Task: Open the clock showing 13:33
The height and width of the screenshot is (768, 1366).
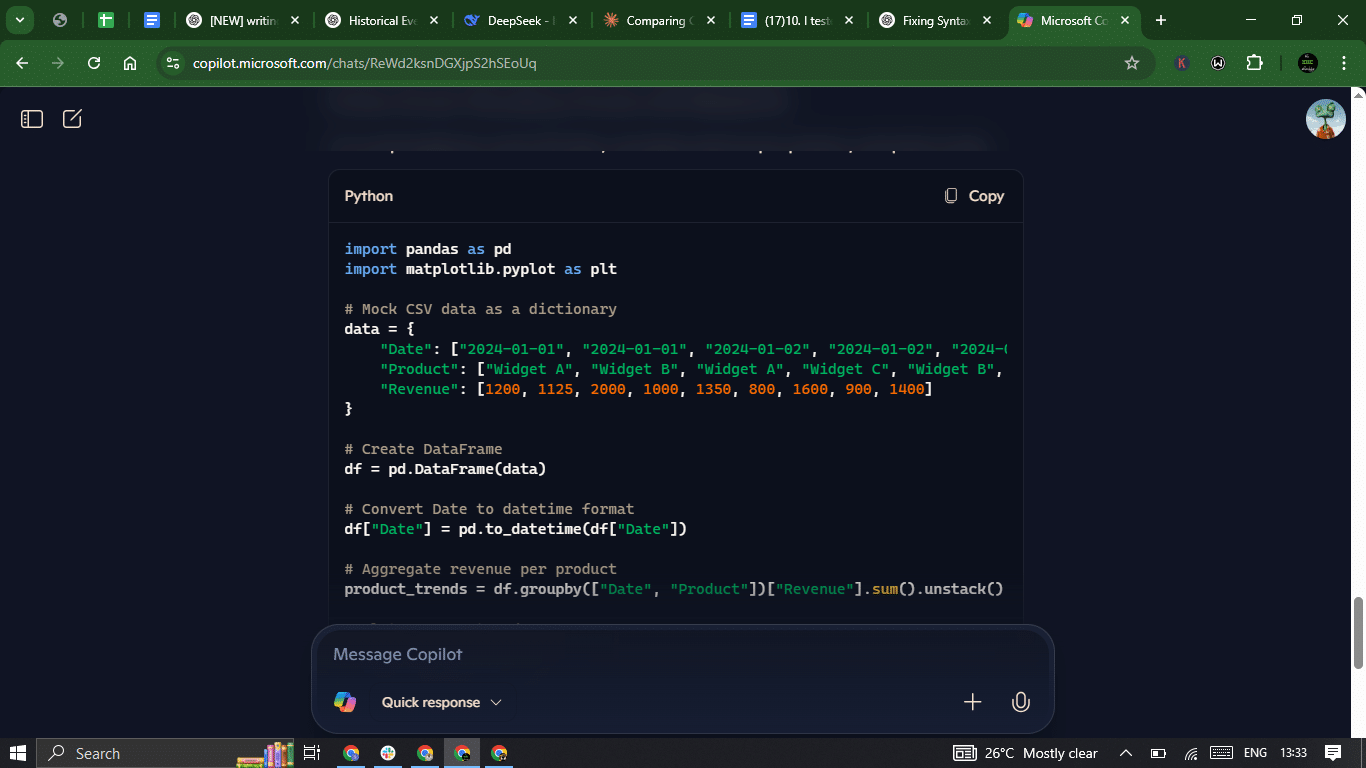Action: coord(1293,753)
